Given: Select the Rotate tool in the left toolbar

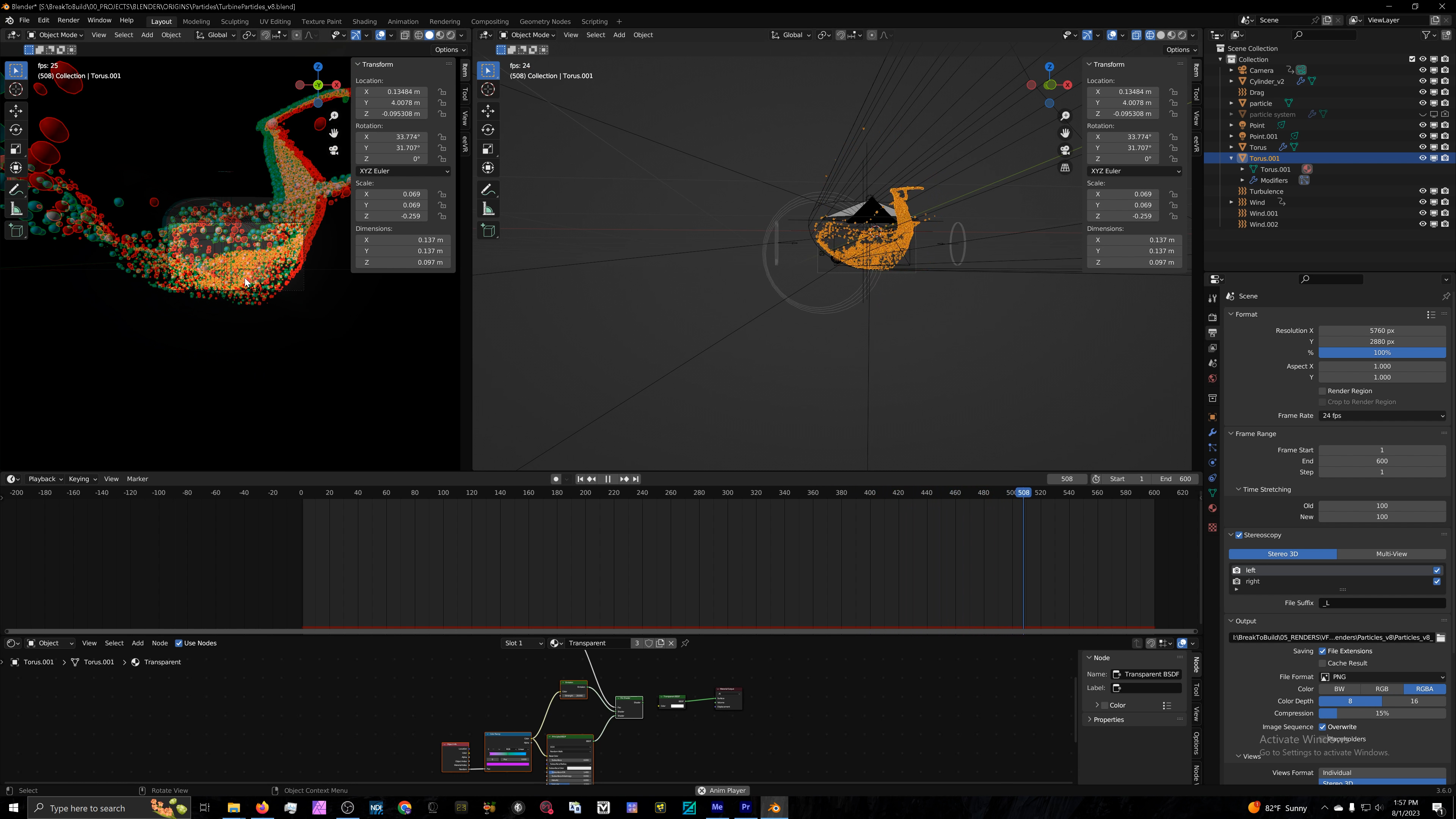Looking at the screenshot, I should tap(16, 129).
